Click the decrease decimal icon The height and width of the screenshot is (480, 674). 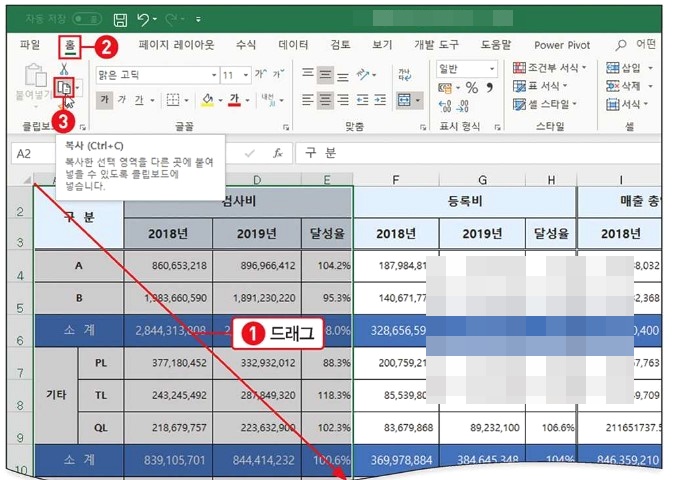463,106
